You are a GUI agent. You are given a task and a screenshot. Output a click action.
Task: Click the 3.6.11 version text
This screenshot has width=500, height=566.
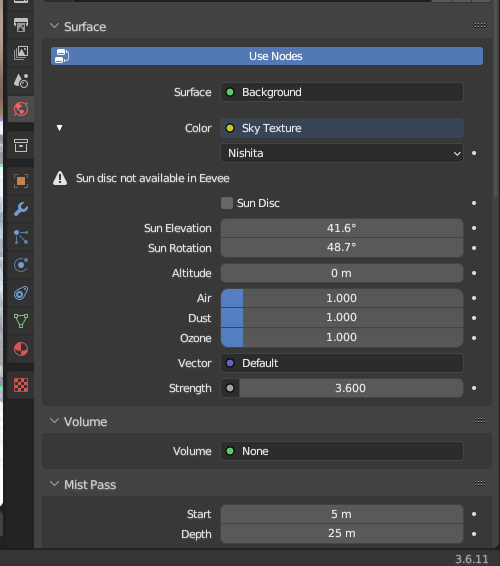(471, 559)
